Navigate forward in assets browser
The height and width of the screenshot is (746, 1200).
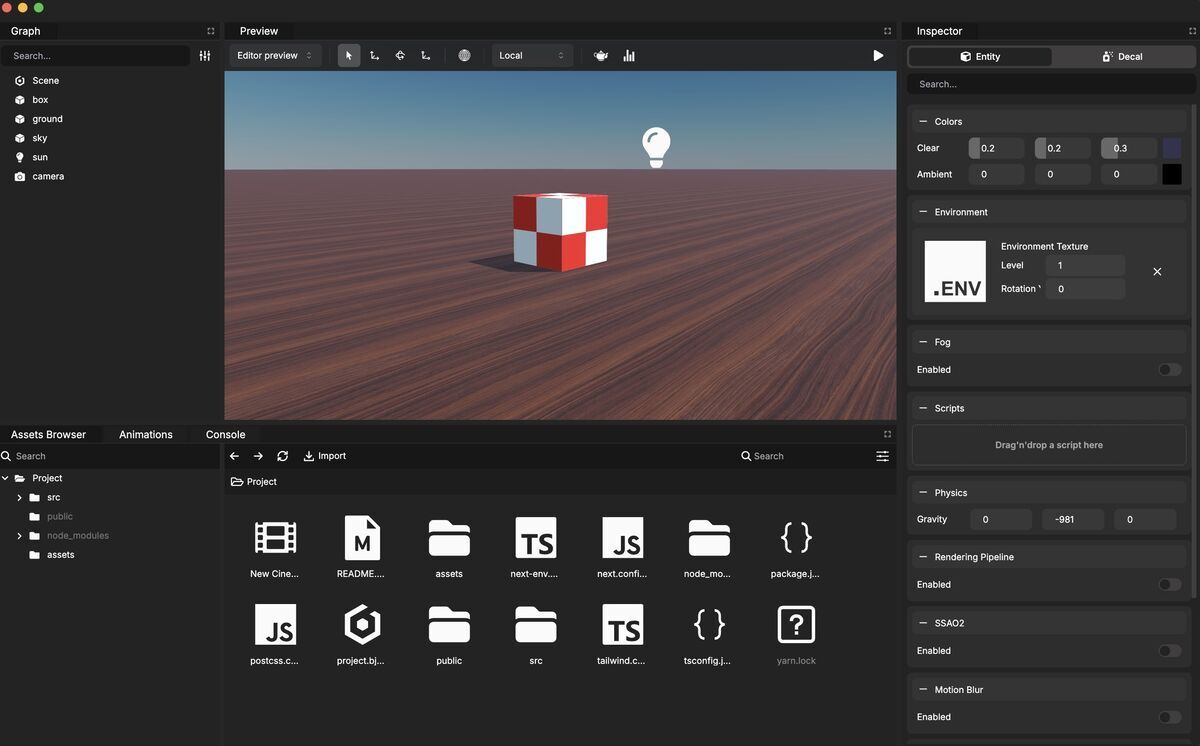pos(258,456)
